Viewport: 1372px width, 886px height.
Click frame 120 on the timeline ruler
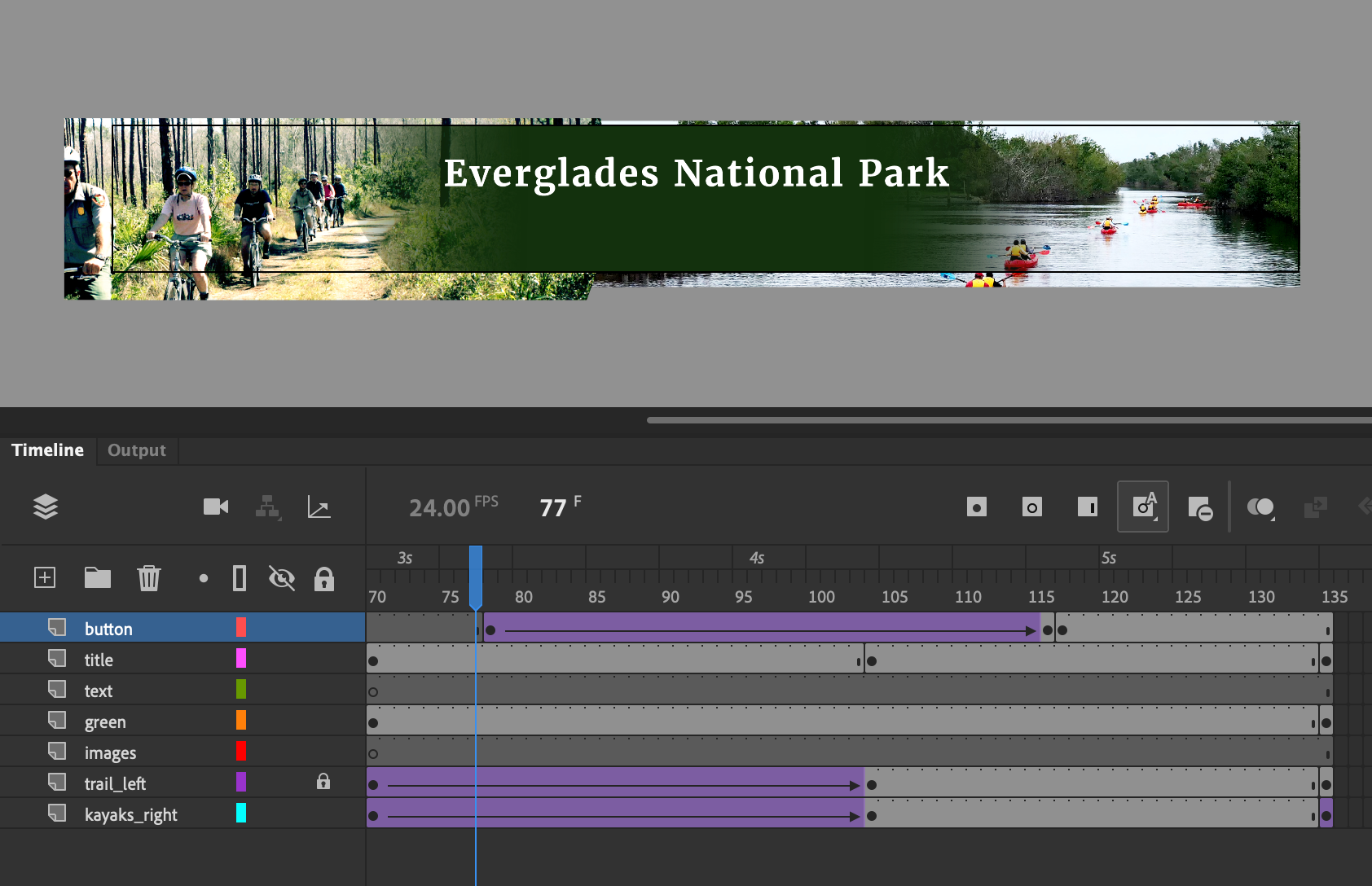[1115, 597]
